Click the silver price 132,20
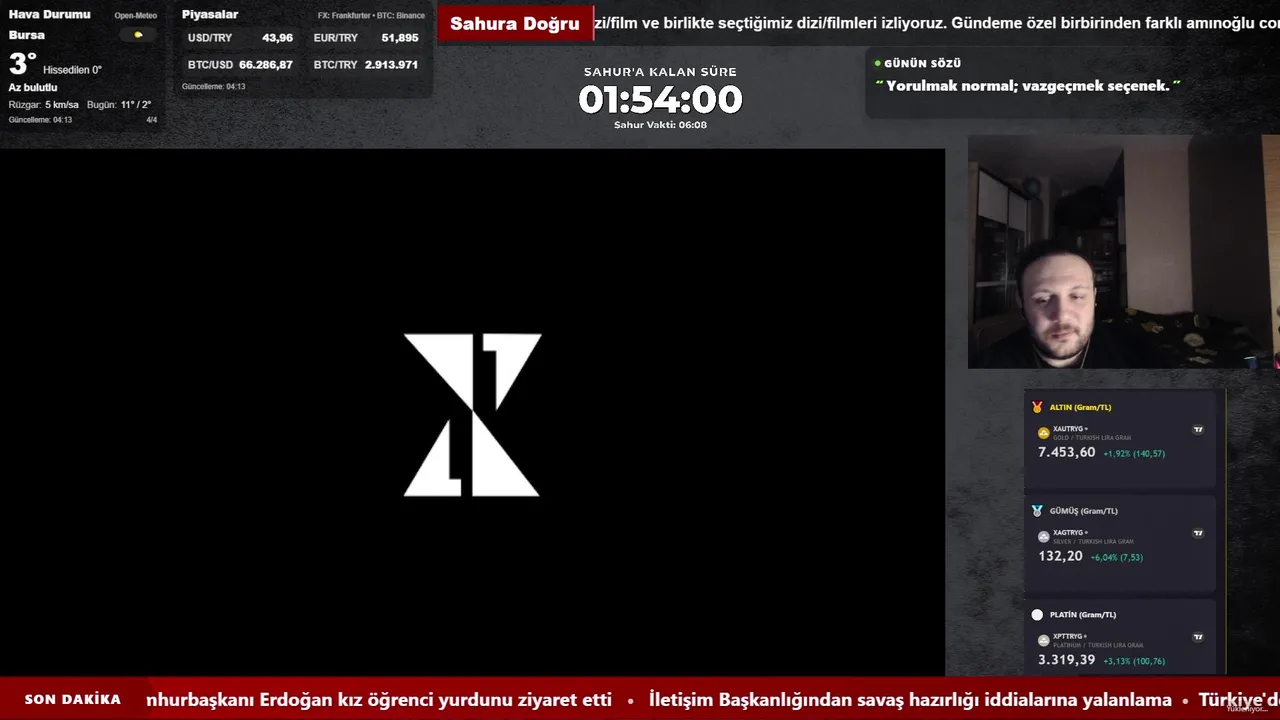The width and height of the screenshot is (1280, 720). click(x=1060, y=556)
